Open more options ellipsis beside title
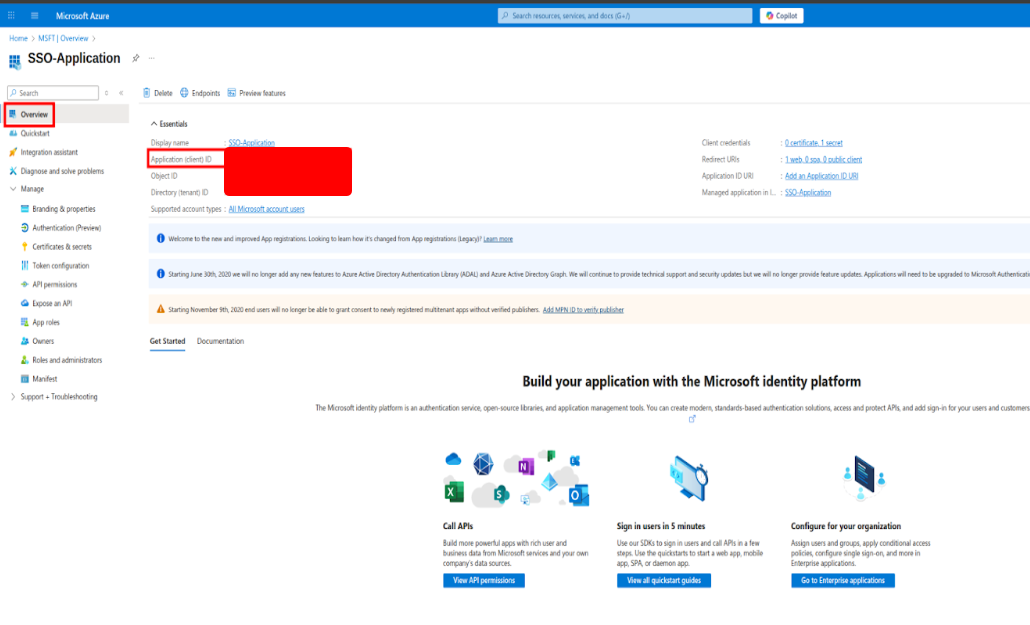Viewport: 1030px width, 625px height. pos(152,58)
